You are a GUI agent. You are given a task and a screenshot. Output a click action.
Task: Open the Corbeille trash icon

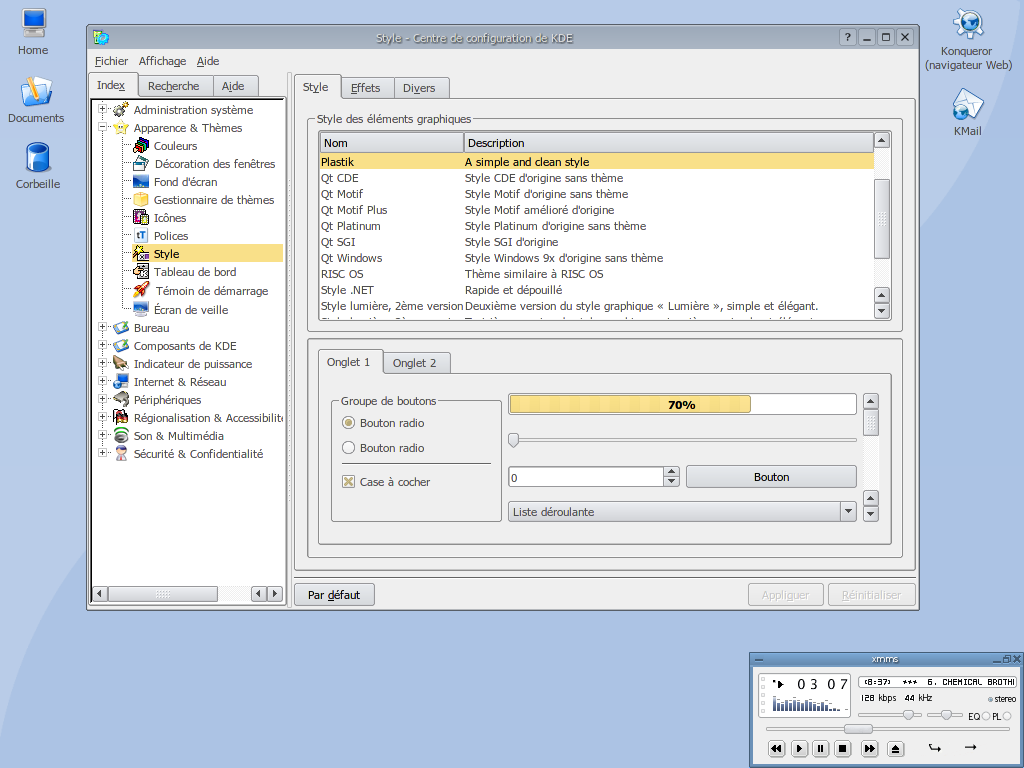pyautogui.click(x=37, y=157)
